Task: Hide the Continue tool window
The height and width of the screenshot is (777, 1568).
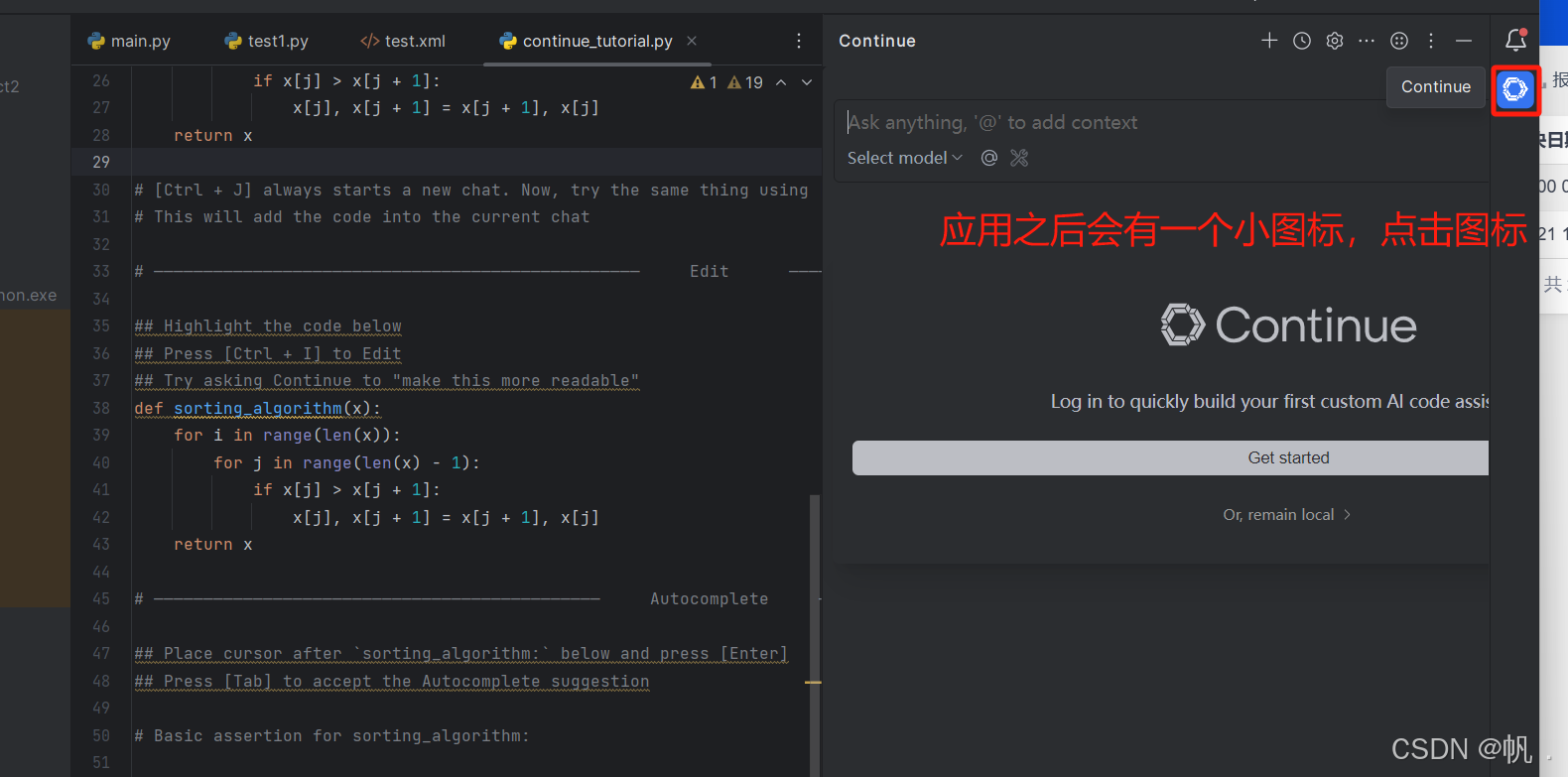Action: click(1464, 41)
